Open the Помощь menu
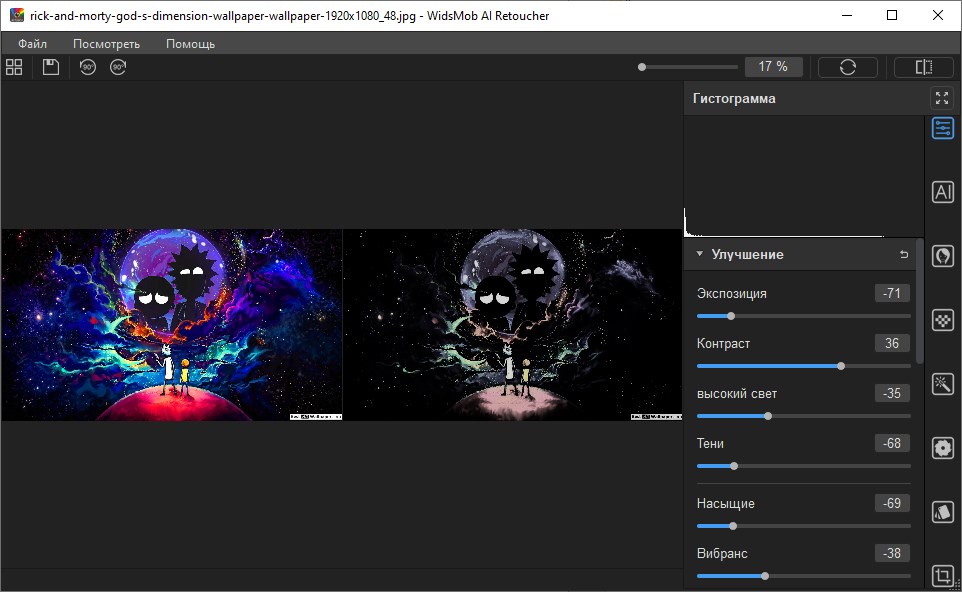This screenshot has height=592, width=962. tap(190, 44)
